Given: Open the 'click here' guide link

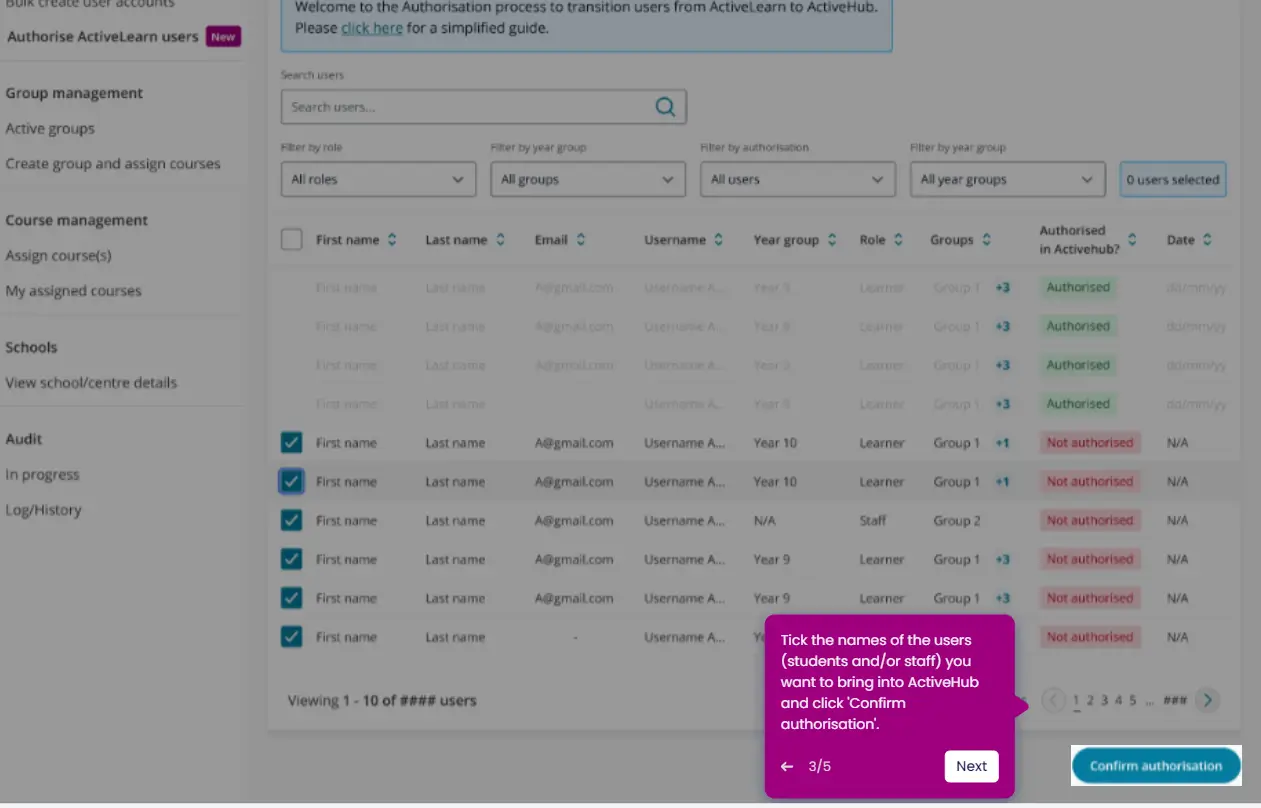Looking at the screenshot, I should point(372,28).
